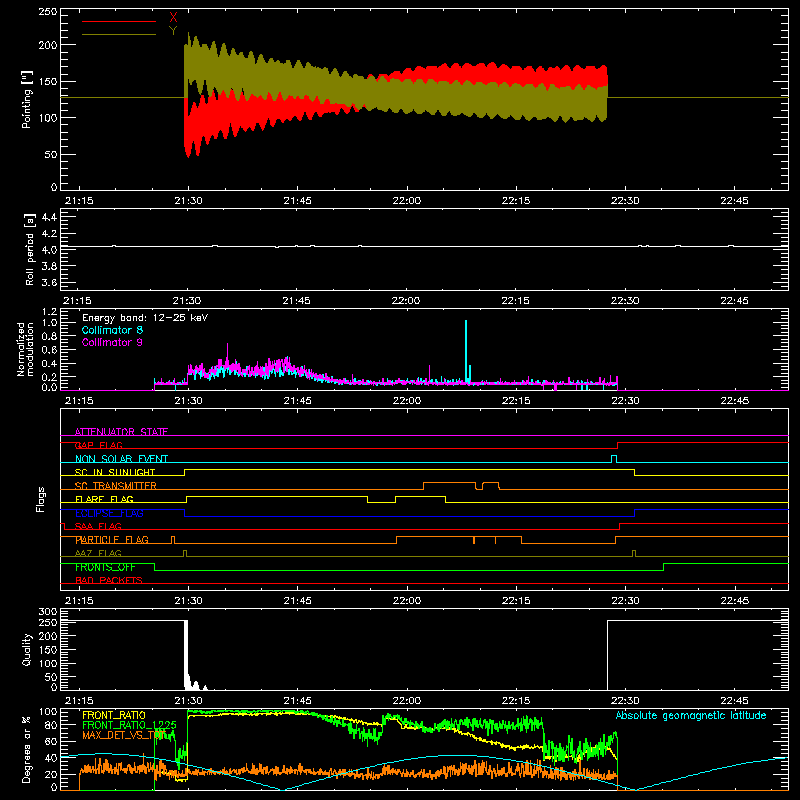
Task: Select the AAZ_FLAG label
Action: click(x=98, y=553)
